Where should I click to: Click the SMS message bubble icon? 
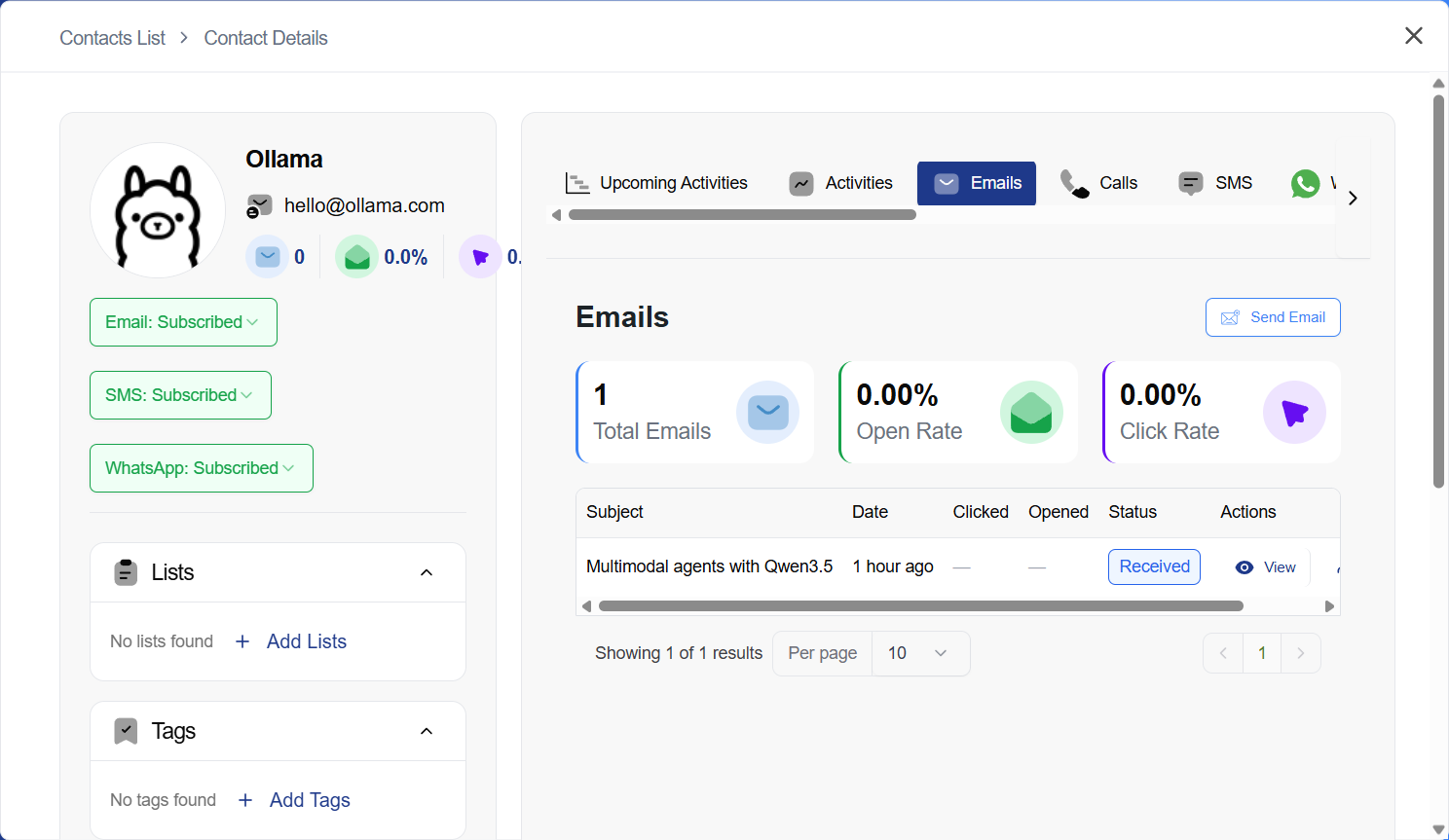(1190, 182)
